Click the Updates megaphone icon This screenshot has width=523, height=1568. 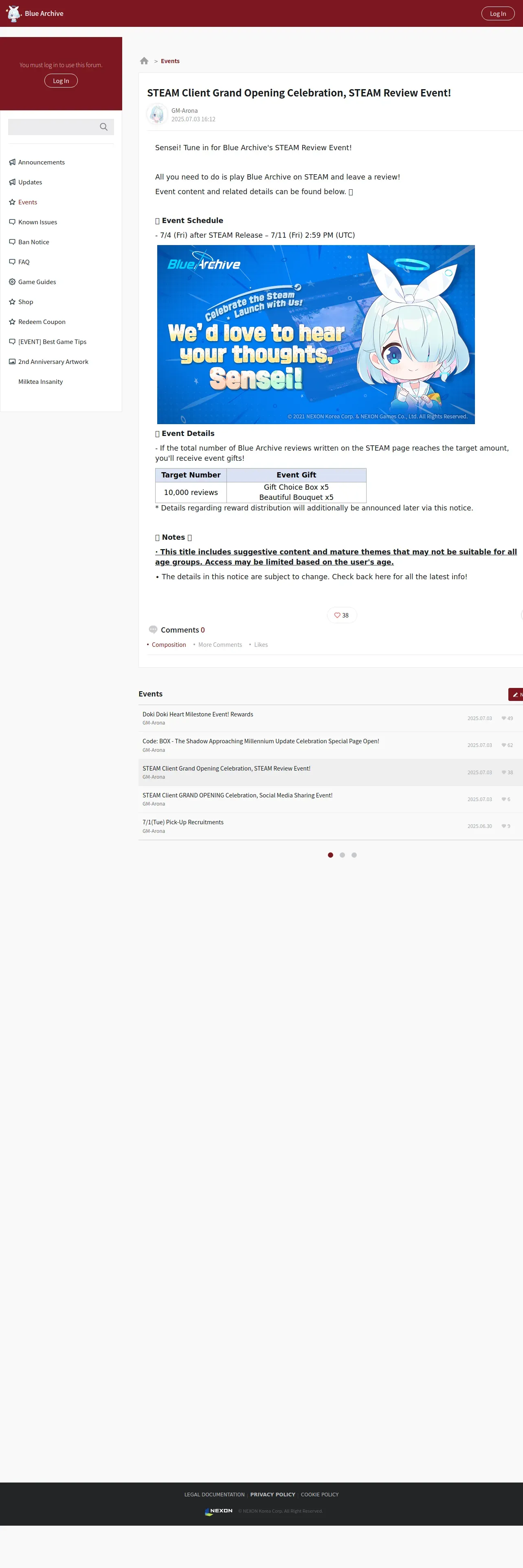click(x=12, y=182)
